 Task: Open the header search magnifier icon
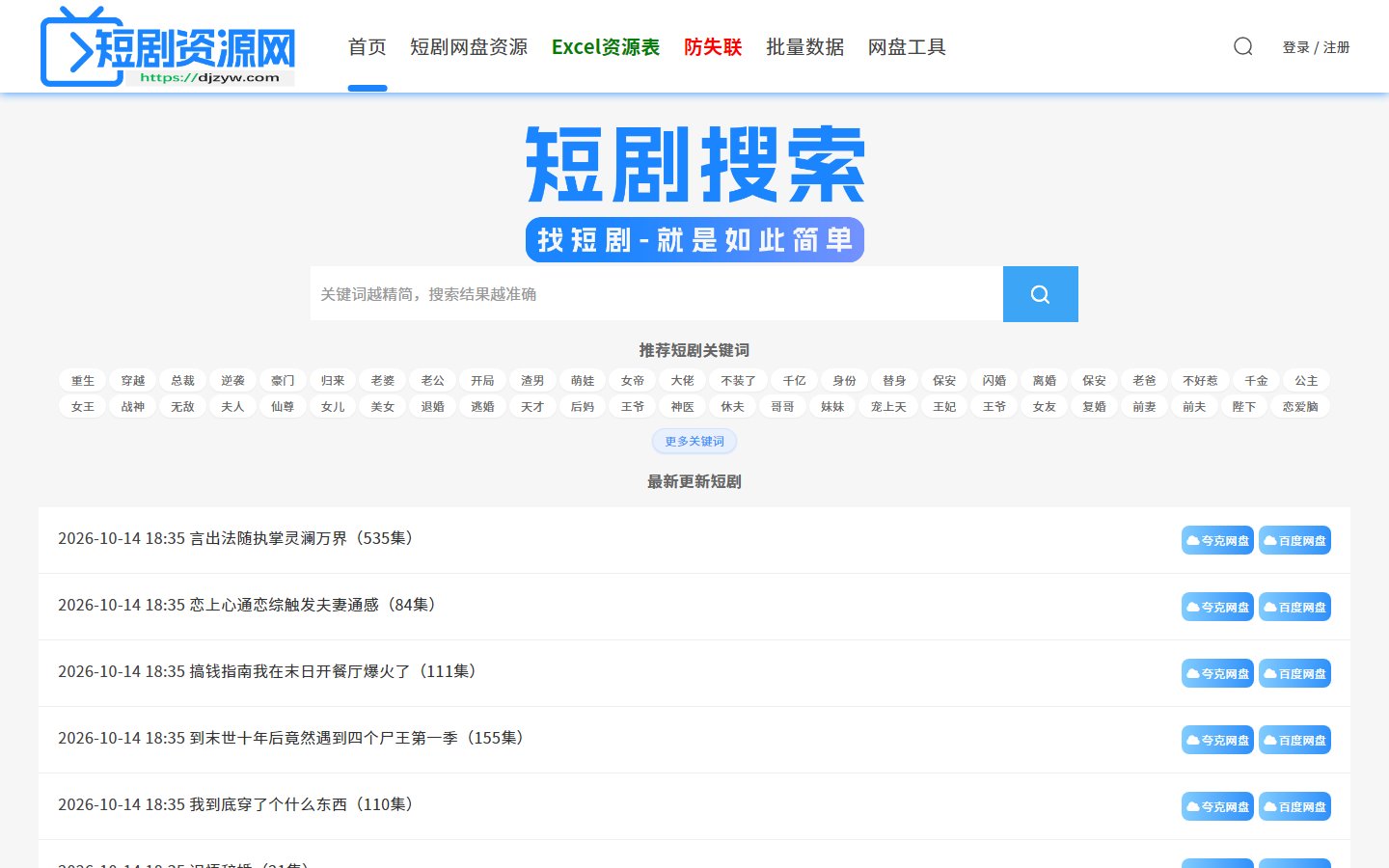tap(1243, 46)
